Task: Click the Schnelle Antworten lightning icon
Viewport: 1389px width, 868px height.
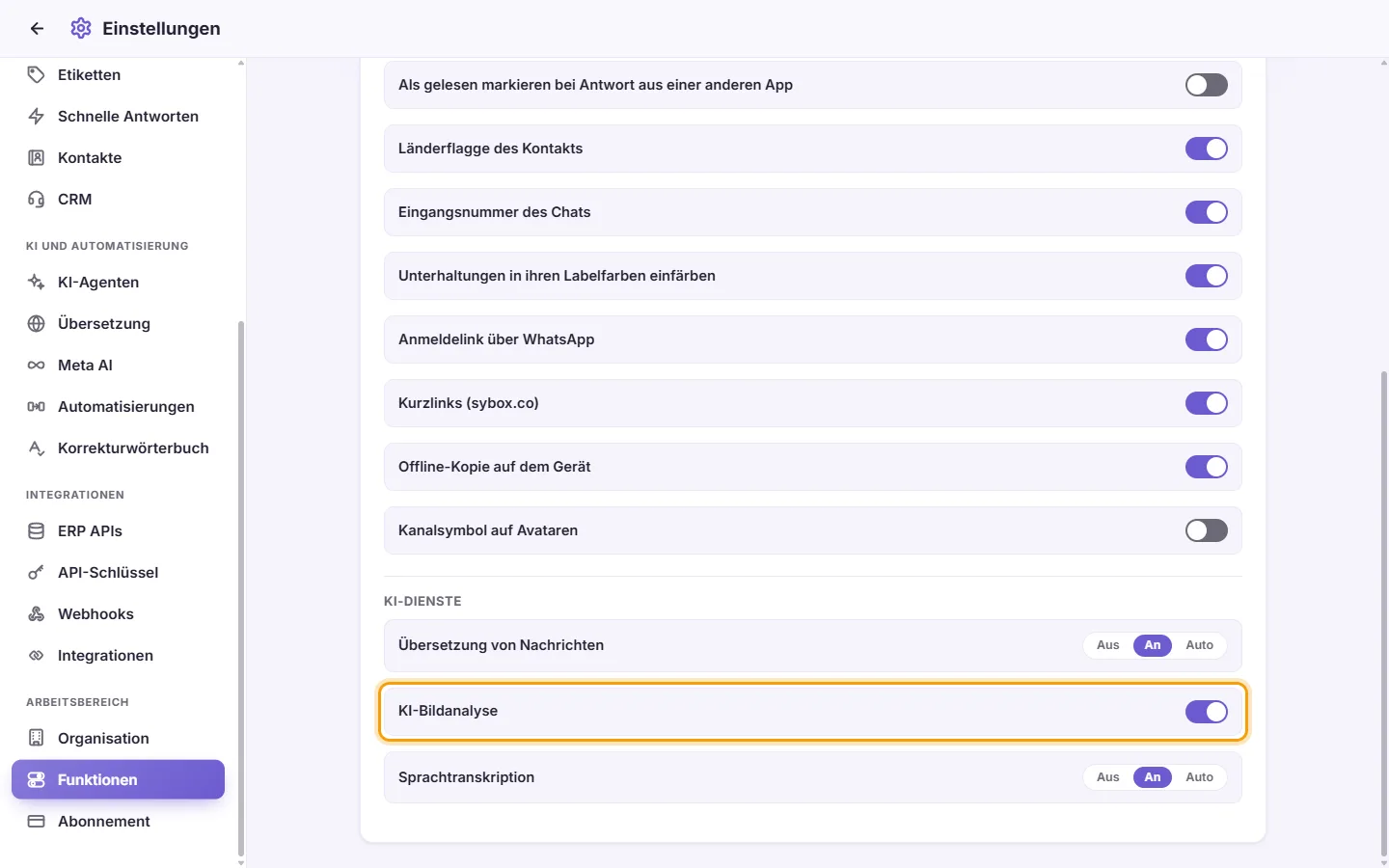Action: coord(37,117)
